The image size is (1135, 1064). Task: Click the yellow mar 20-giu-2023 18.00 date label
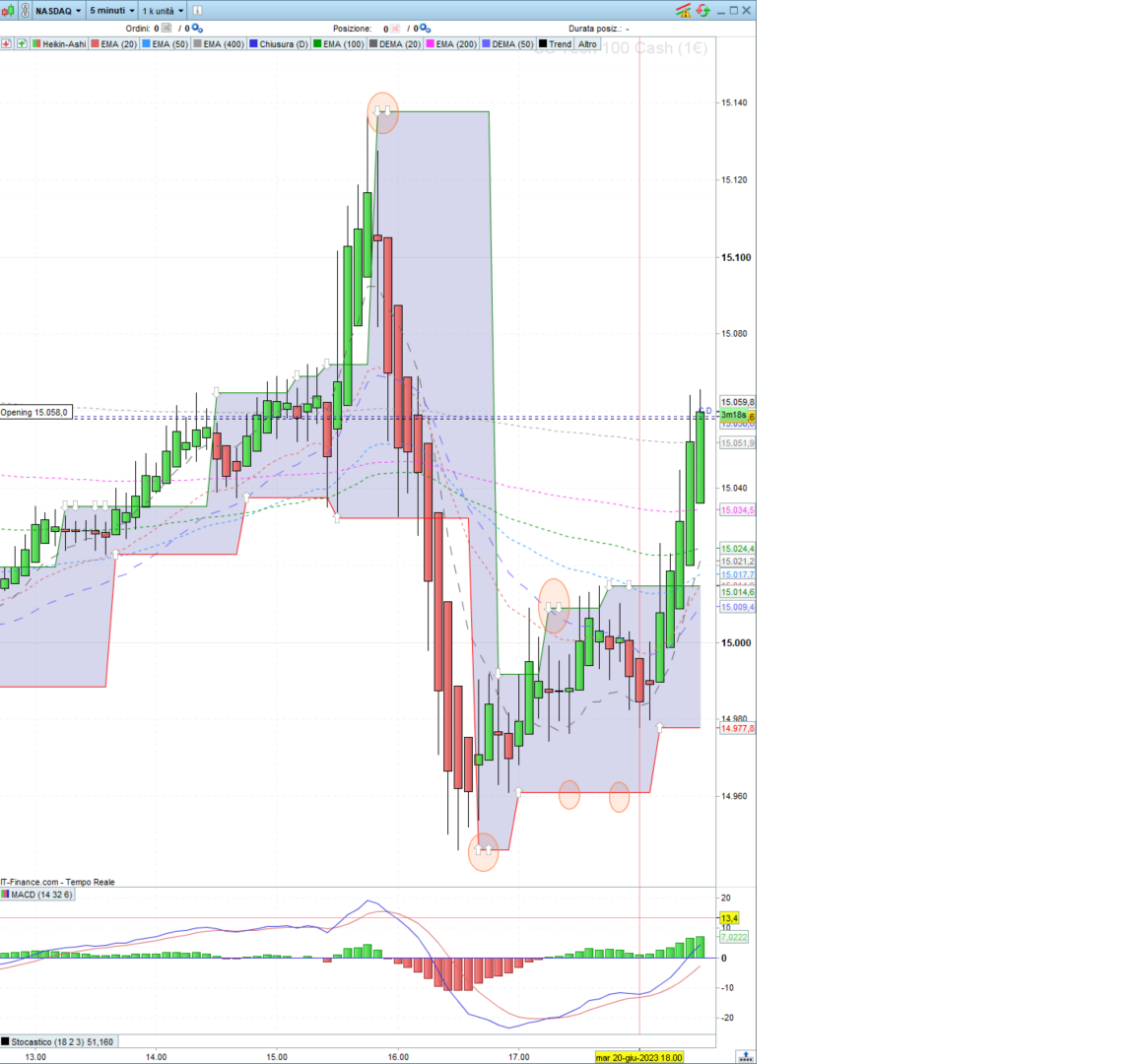pyautogui.click(x=639, y=1057)
